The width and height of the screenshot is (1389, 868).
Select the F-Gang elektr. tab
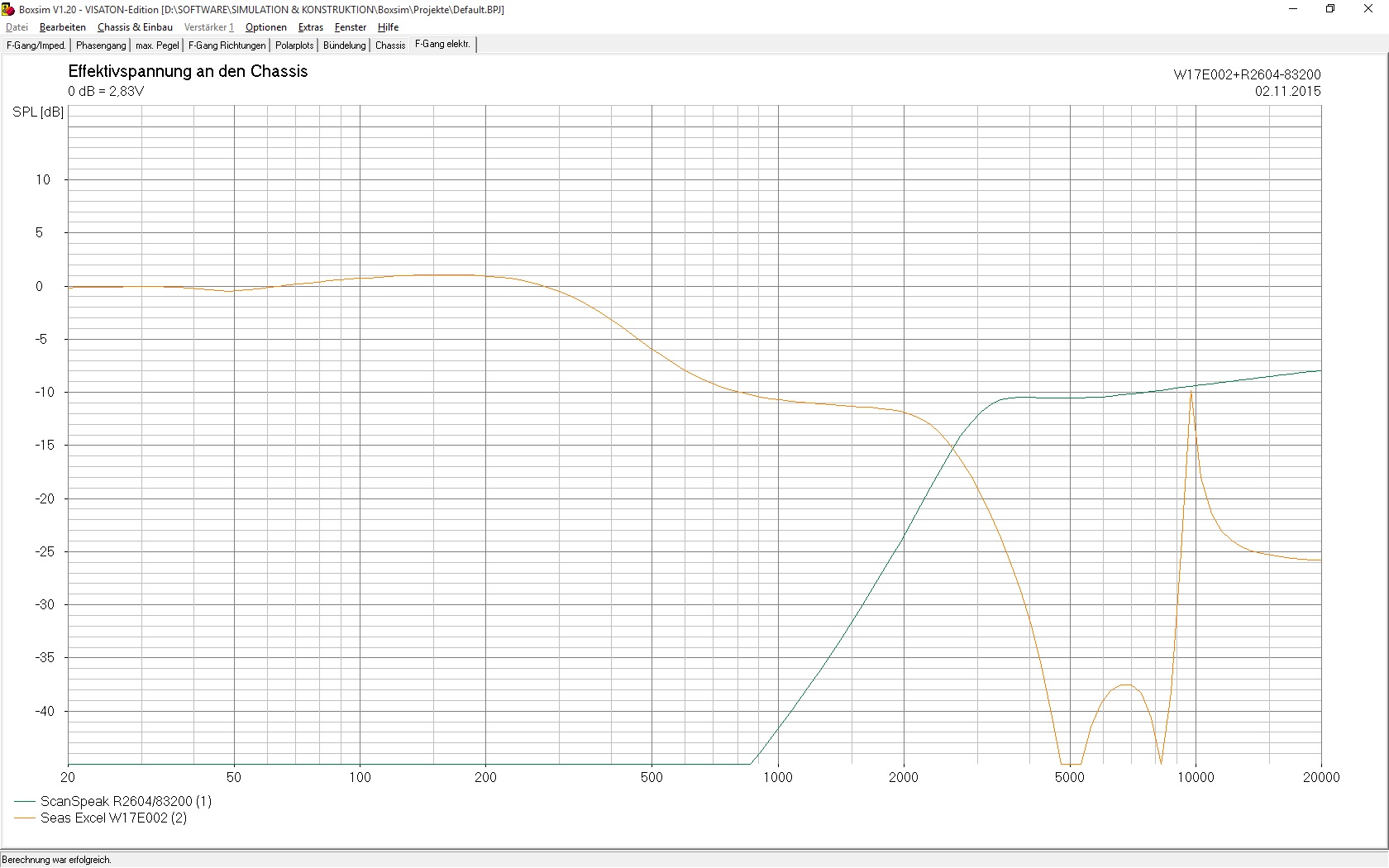click(x=442, y=45)
